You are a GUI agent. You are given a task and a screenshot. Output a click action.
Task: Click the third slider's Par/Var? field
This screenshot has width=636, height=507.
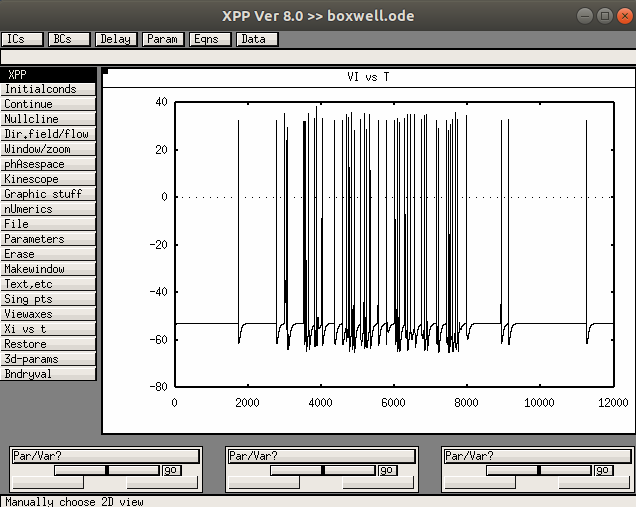coord(538,456)
